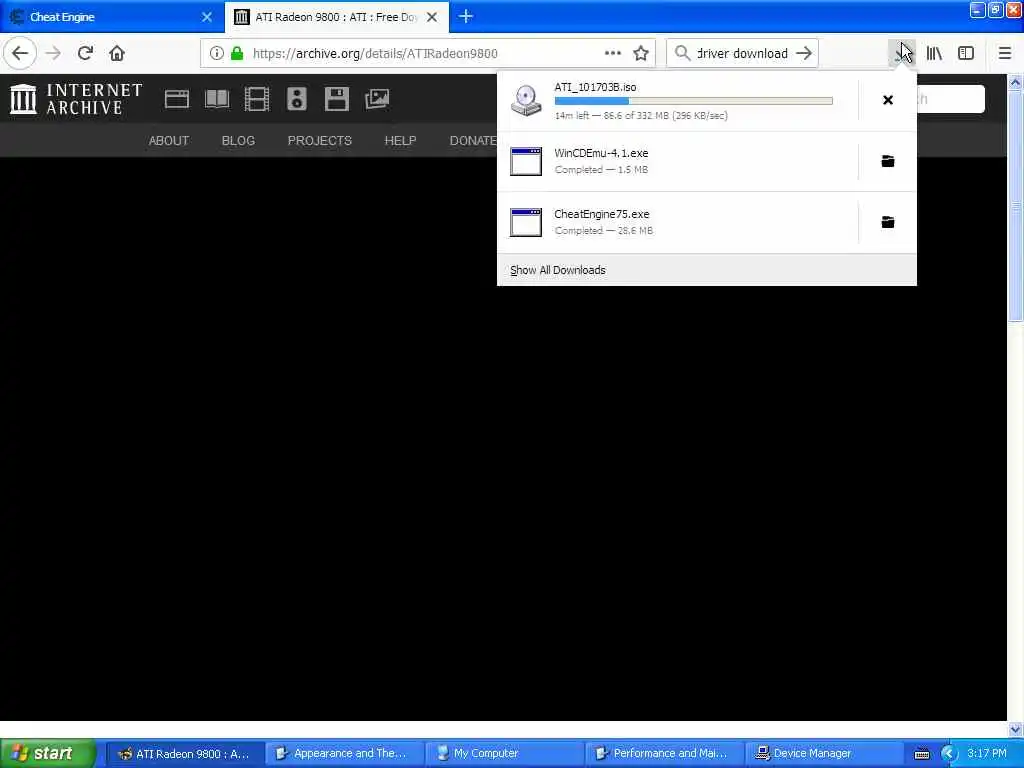Open the Internet Archive web icon
The height and width of the screenshot is (768, 1024).
pyautogui.click(x=177, y=99)
